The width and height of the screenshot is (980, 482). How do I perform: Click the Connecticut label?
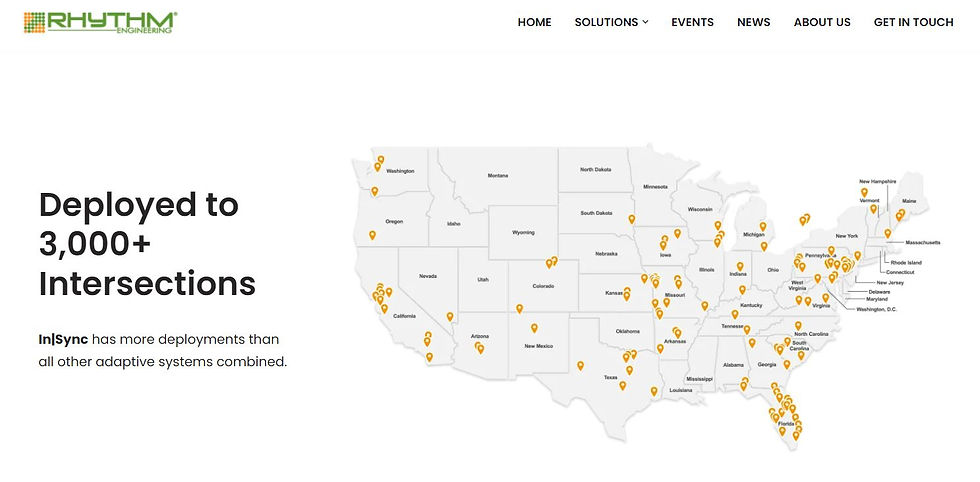(900, 273)
